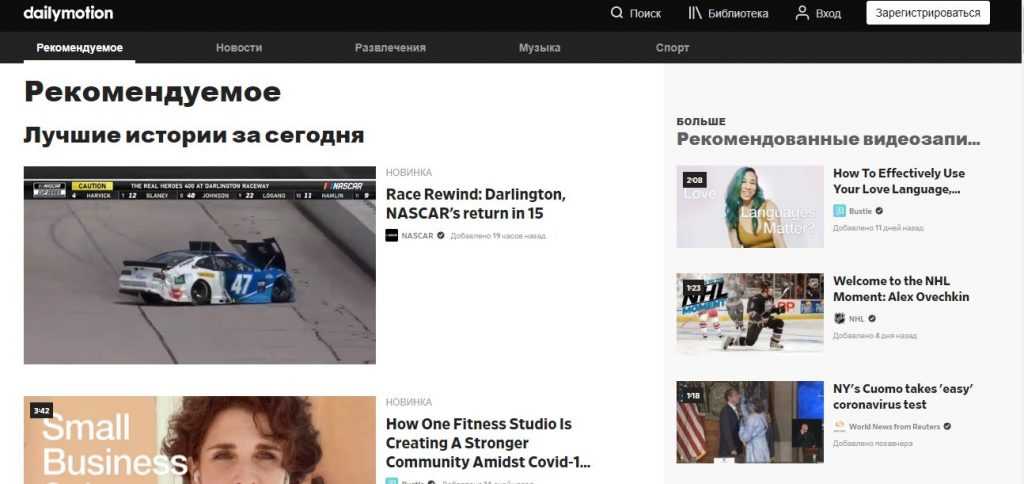Viewport: 1024px width, 484px height.
Task: Click the Bustle channel avatar in sidebar
Action: [x=840, y=211]
